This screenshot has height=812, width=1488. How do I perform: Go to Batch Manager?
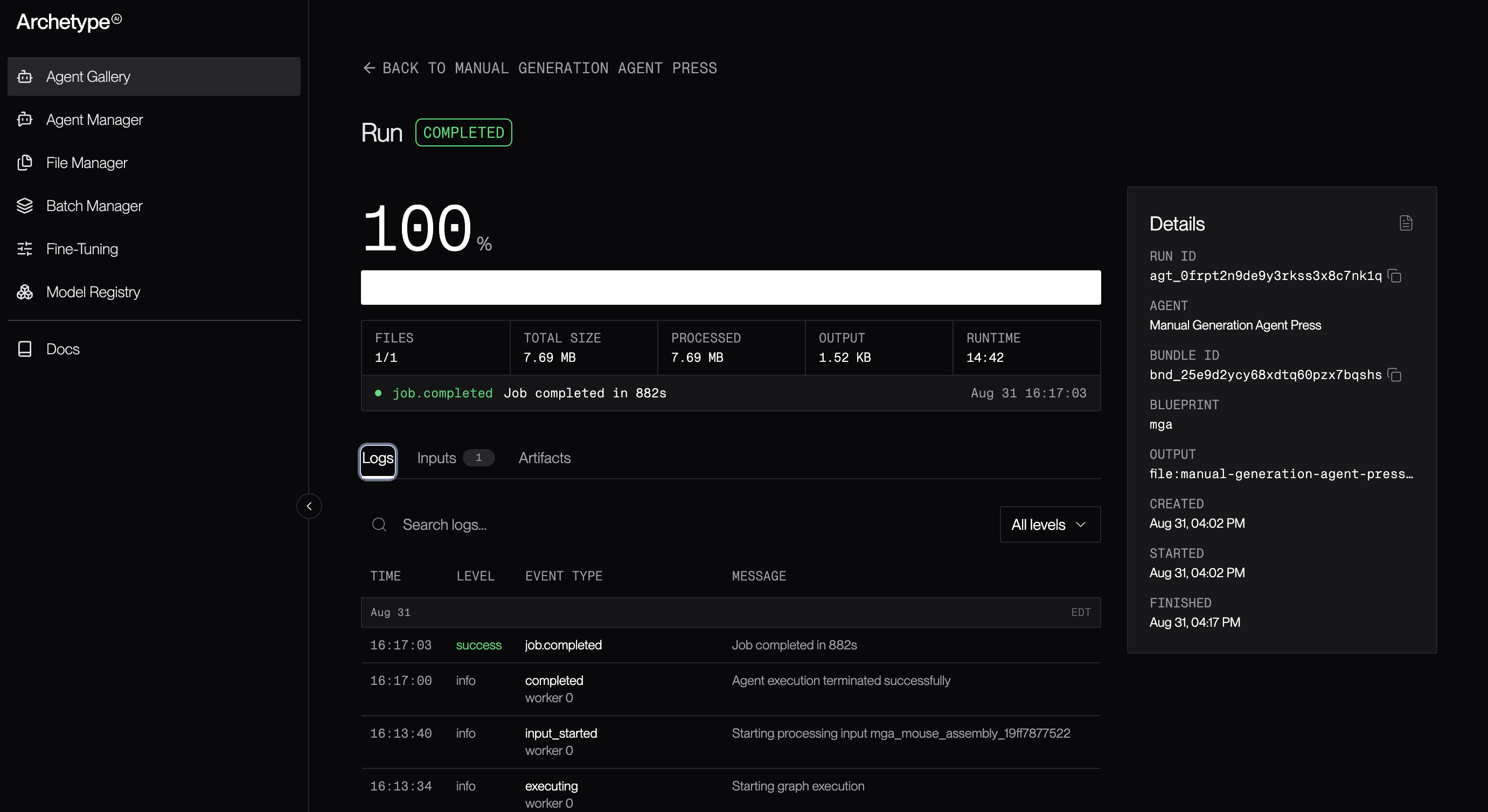(x=154, y=206)
